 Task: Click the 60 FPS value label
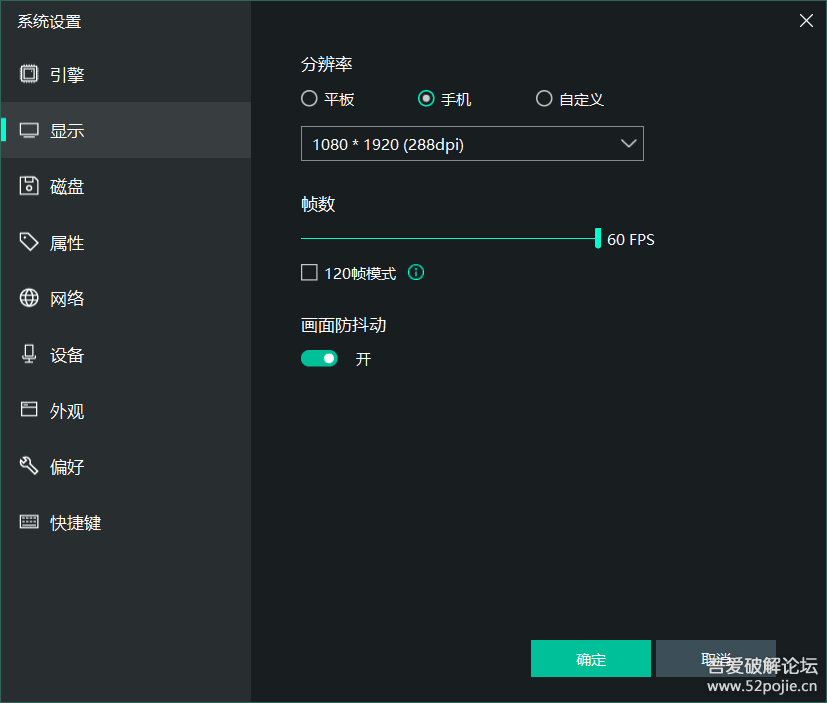[x=631, y=239]
